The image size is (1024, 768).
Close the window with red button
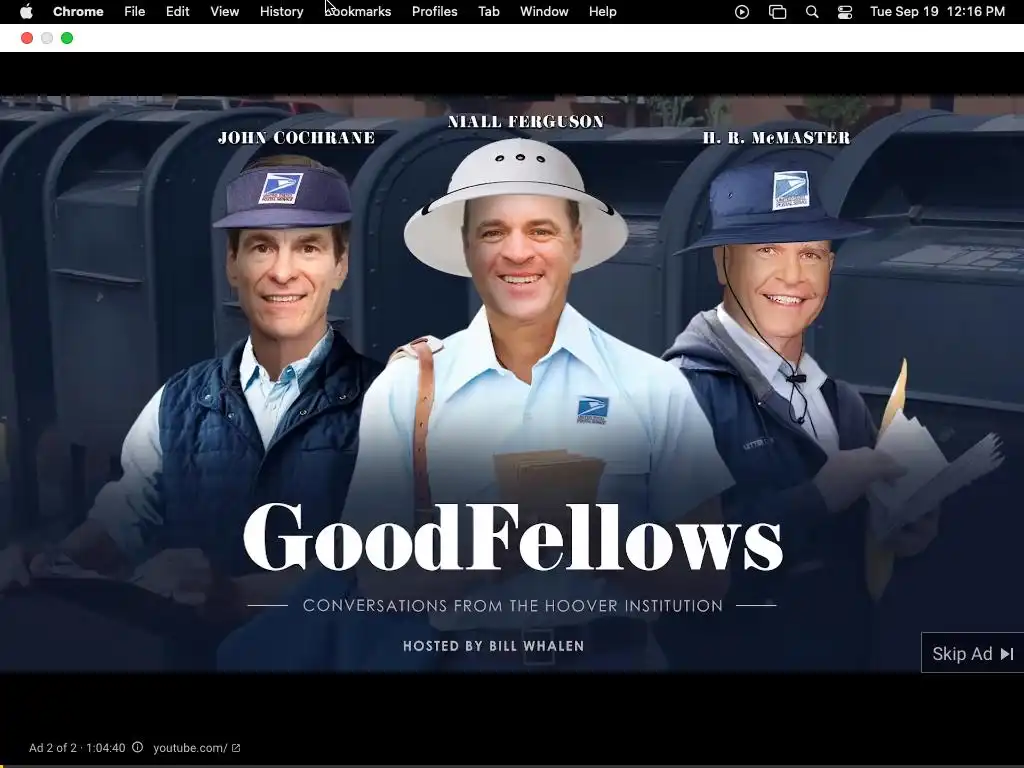(27, 38)
